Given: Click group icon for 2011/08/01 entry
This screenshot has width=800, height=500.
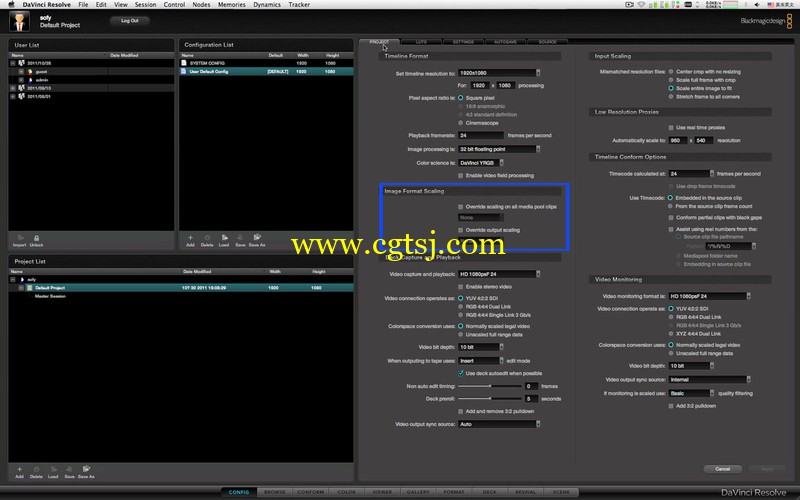Looking at the screenshot, I should tap(21, 96).
